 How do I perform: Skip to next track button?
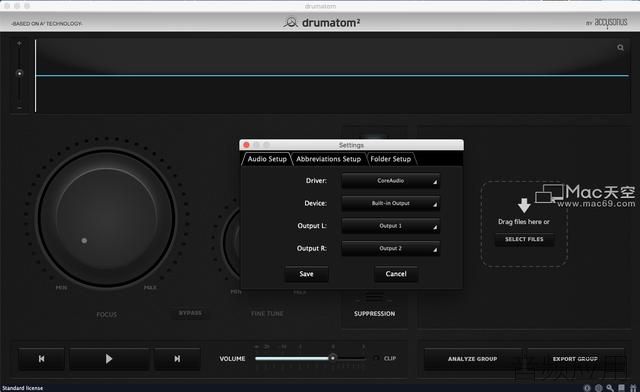(177, 359)
